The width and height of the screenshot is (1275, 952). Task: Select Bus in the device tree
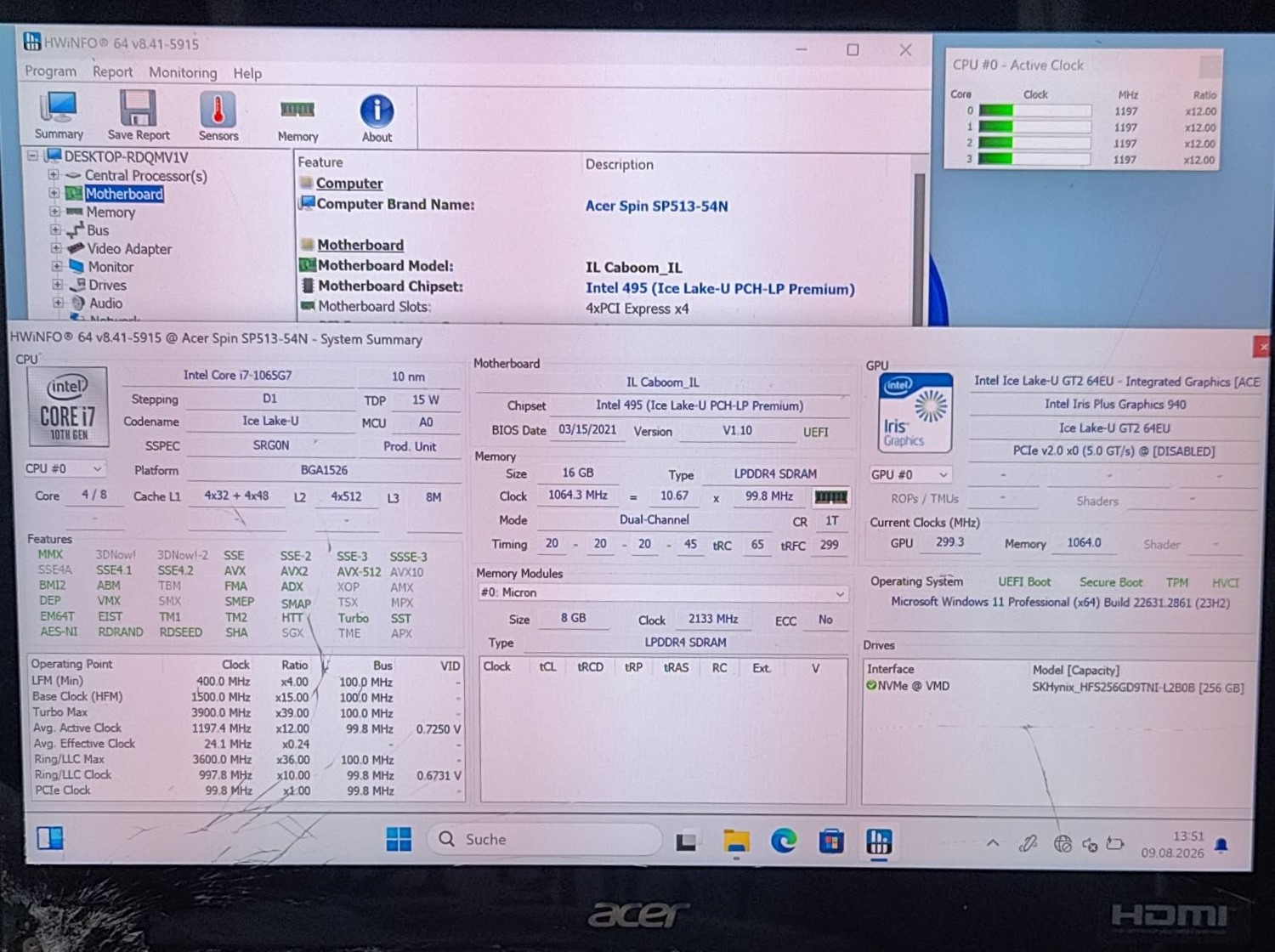click(98, 230)
